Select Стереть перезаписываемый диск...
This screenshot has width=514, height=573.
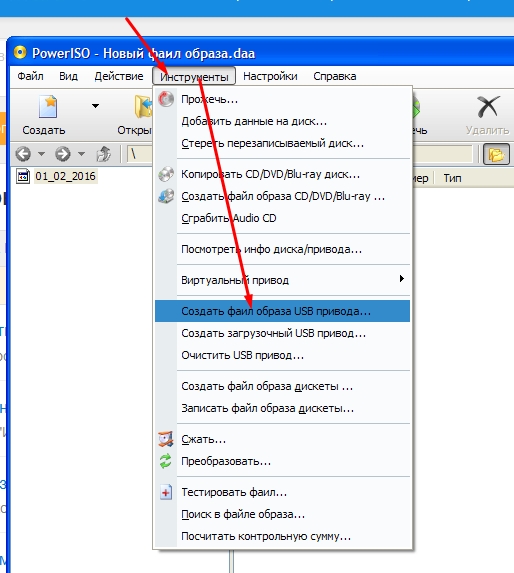(282, 143)
